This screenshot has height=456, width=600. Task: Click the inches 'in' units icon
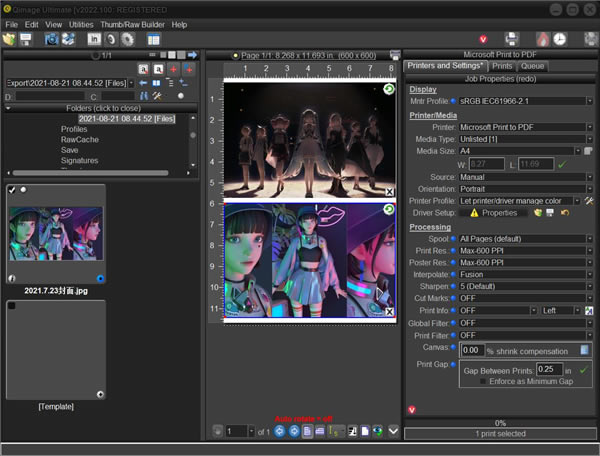[x=94, y=39]
